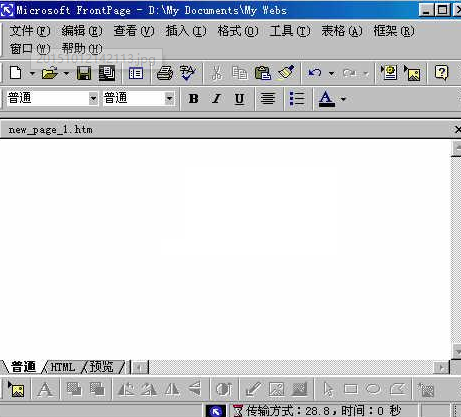Click the new_page_1.htm page title
The image size is (461, 417).
(50, 130)
